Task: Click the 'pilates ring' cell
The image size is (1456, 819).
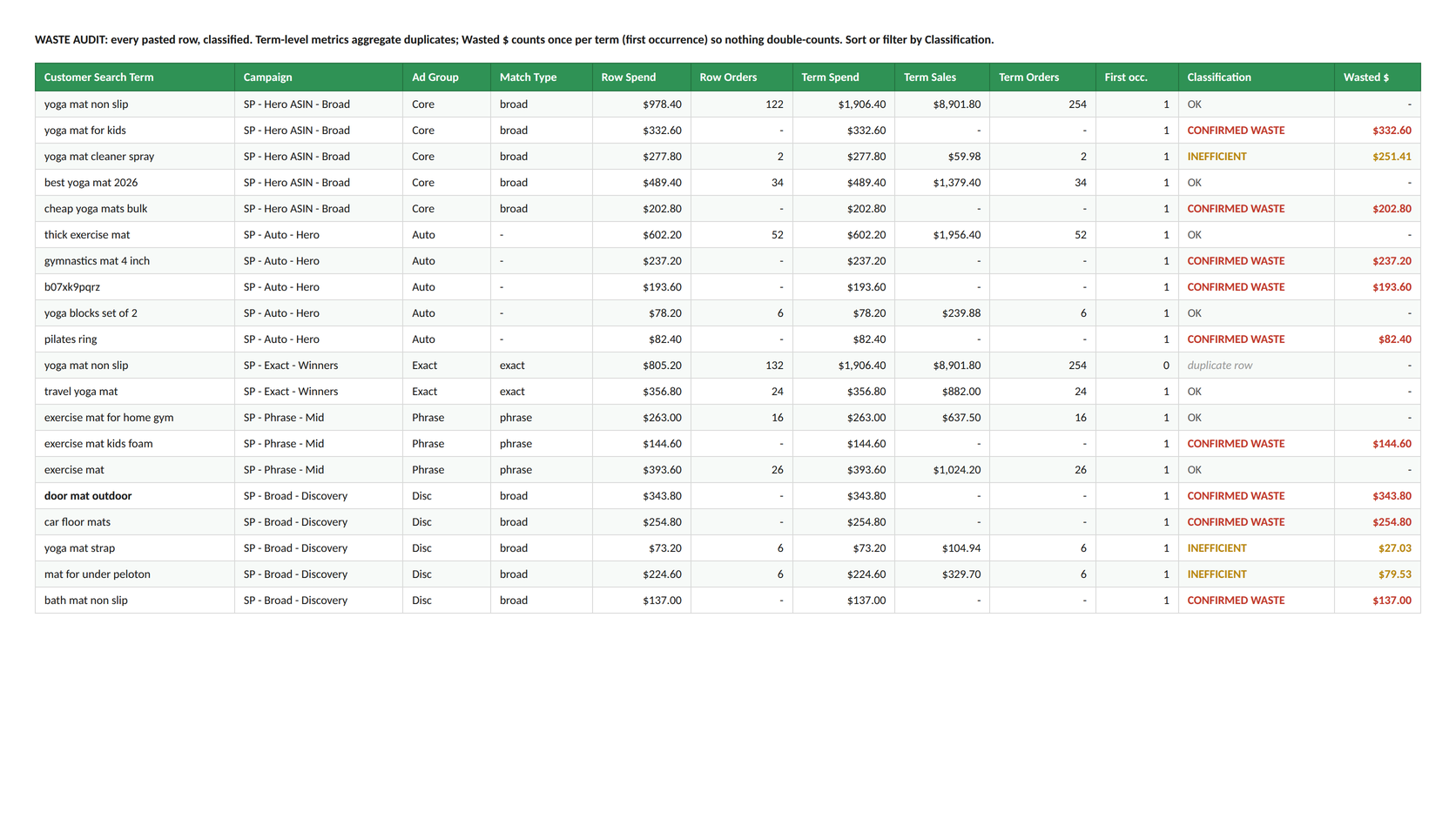Action: pos(134,339)
